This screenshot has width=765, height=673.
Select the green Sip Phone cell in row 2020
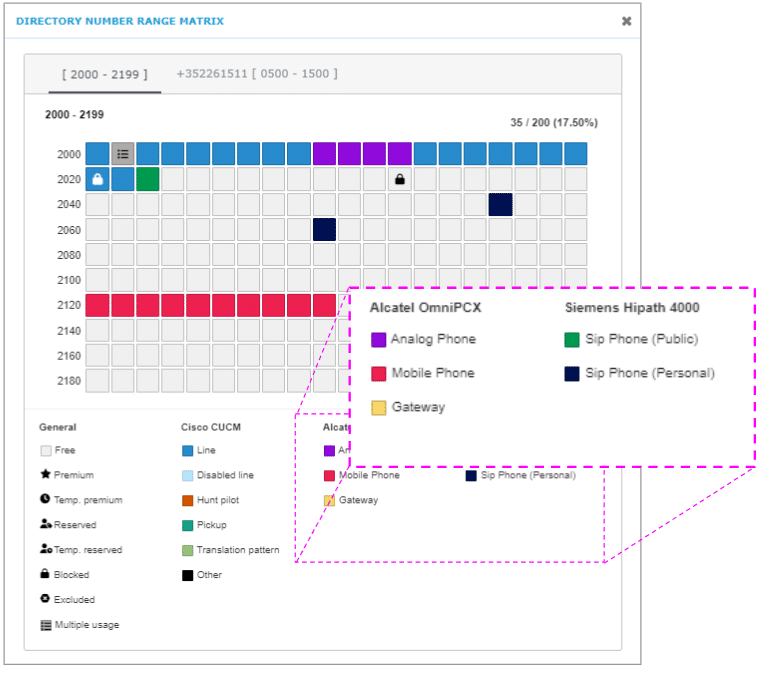click(x=148, y=179)
